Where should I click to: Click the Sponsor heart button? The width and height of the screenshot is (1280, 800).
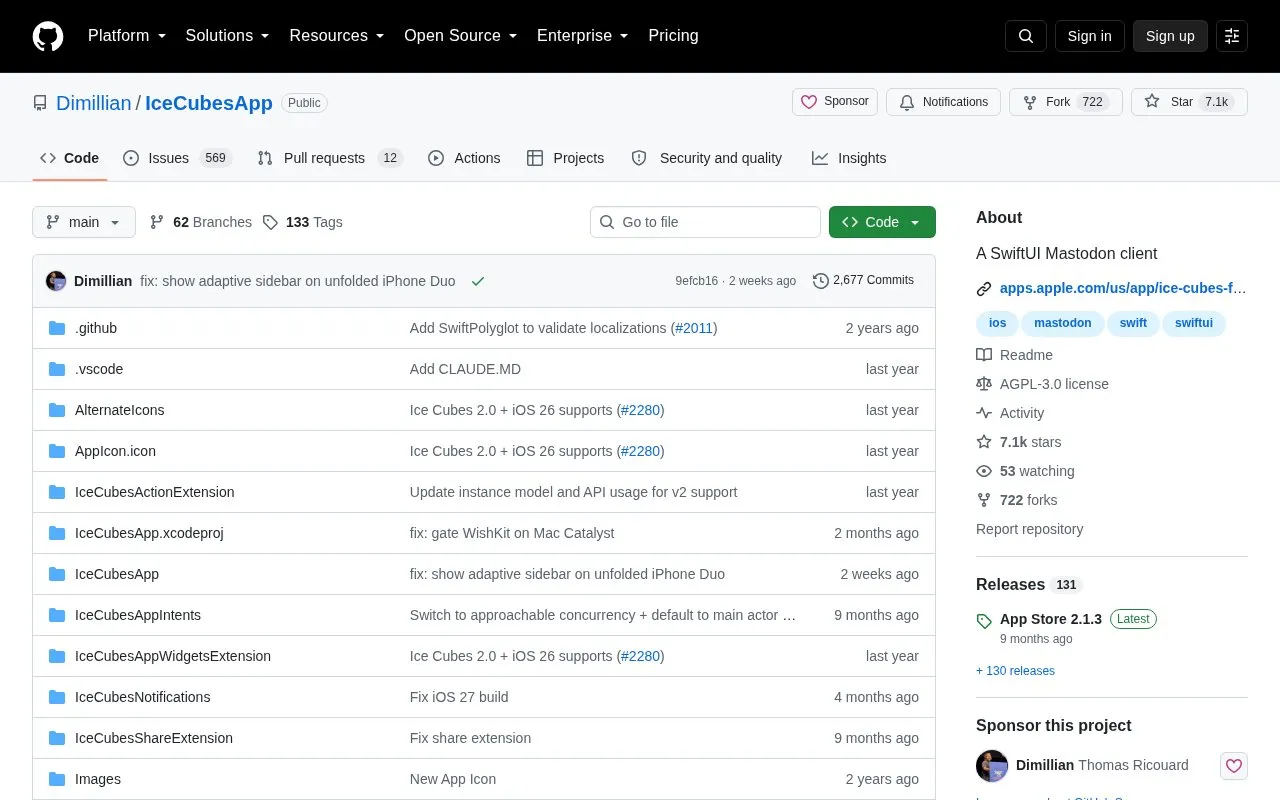(835, 102)
